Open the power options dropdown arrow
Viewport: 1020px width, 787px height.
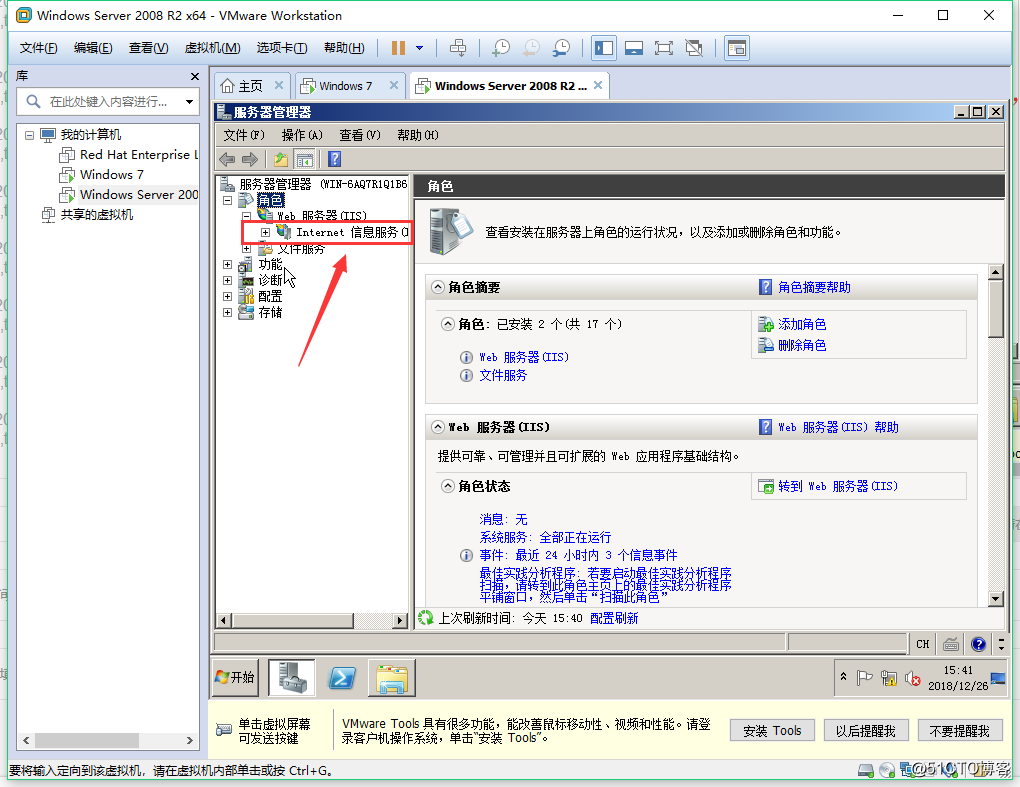point(420,47)
